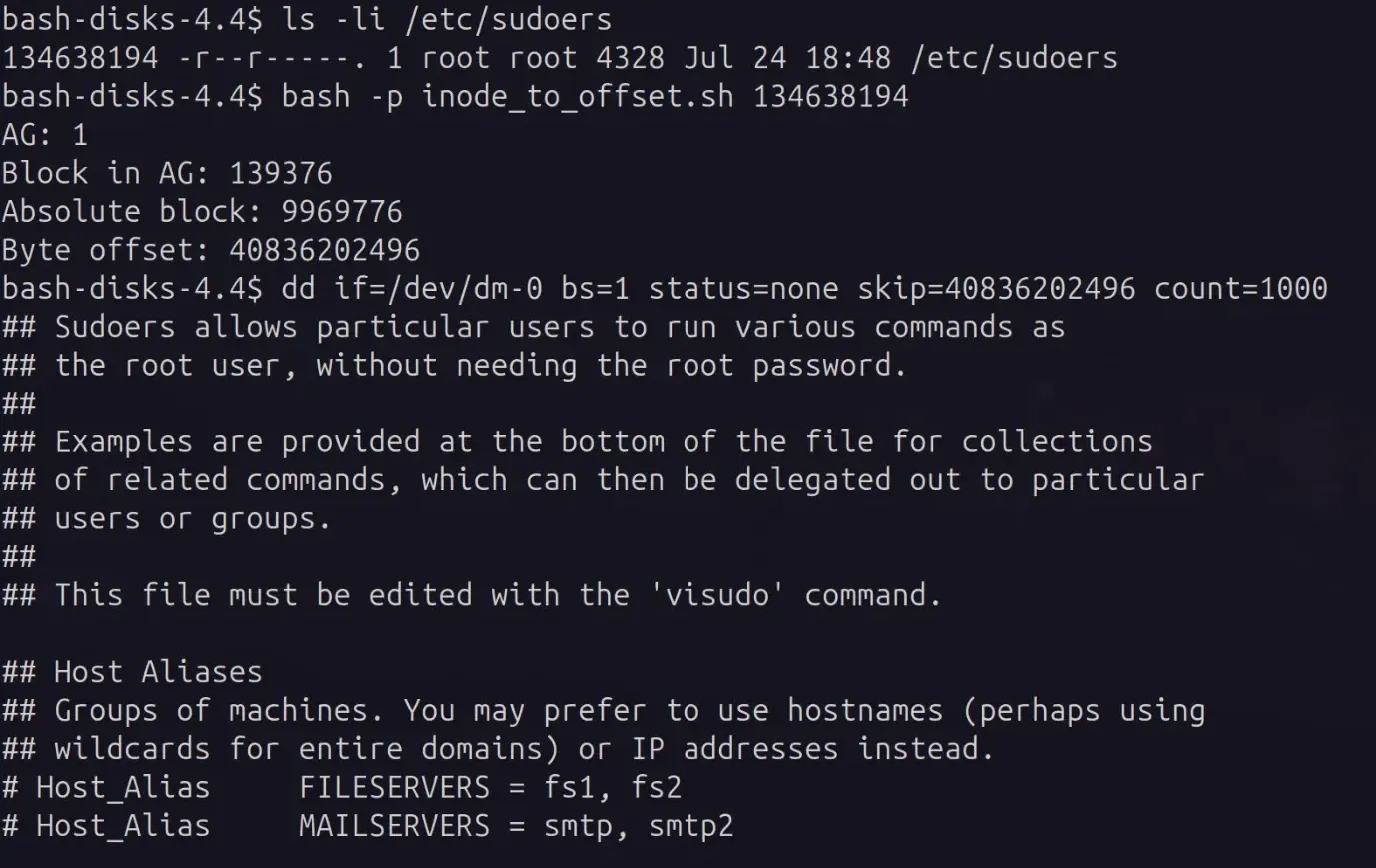This screenshot has height=868, width=1376.
Task: Click the Host Aliases comment heading
Action: pos(158,672)
